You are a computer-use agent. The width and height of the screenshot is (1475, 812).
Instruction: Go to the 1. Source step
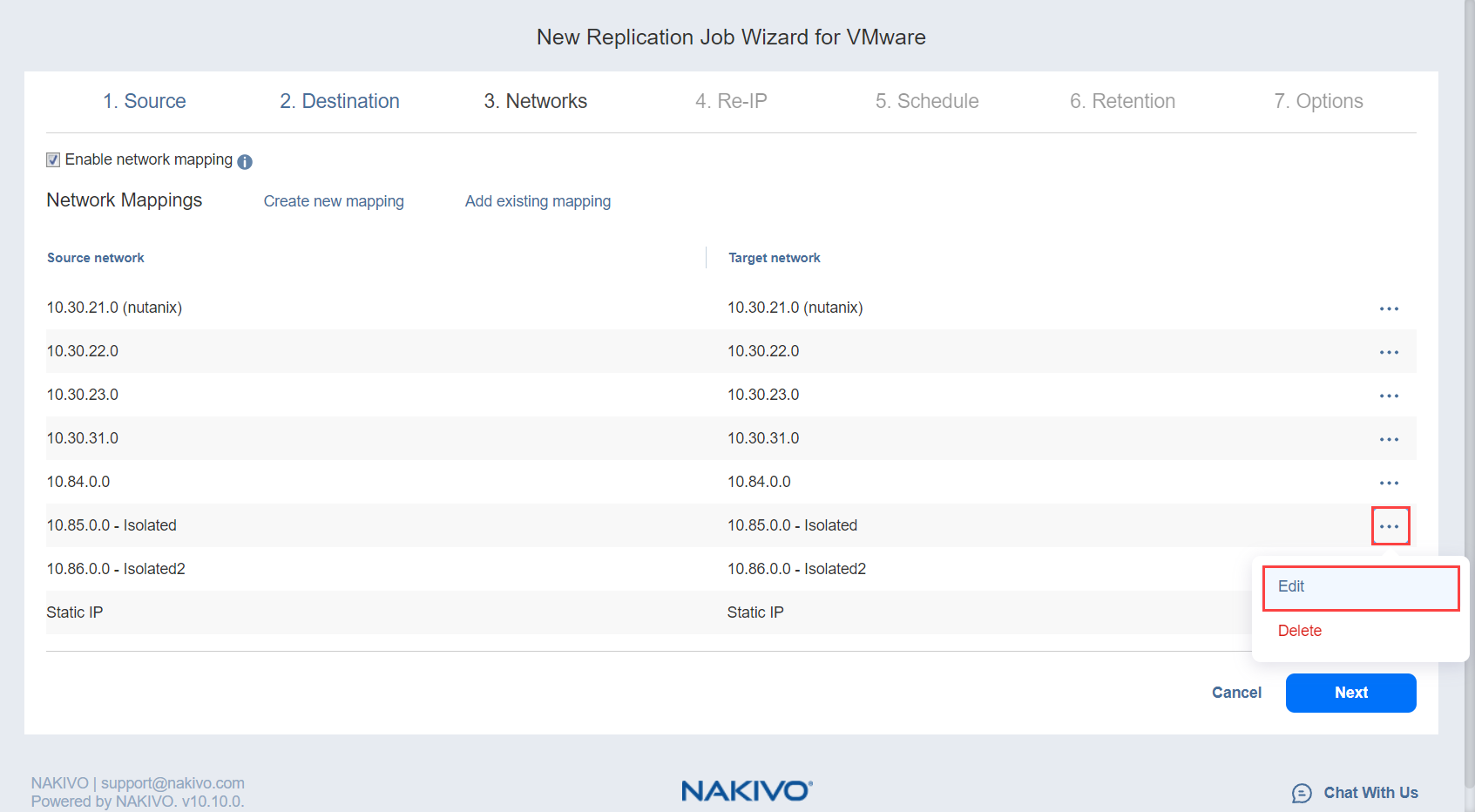click(145, 101)
